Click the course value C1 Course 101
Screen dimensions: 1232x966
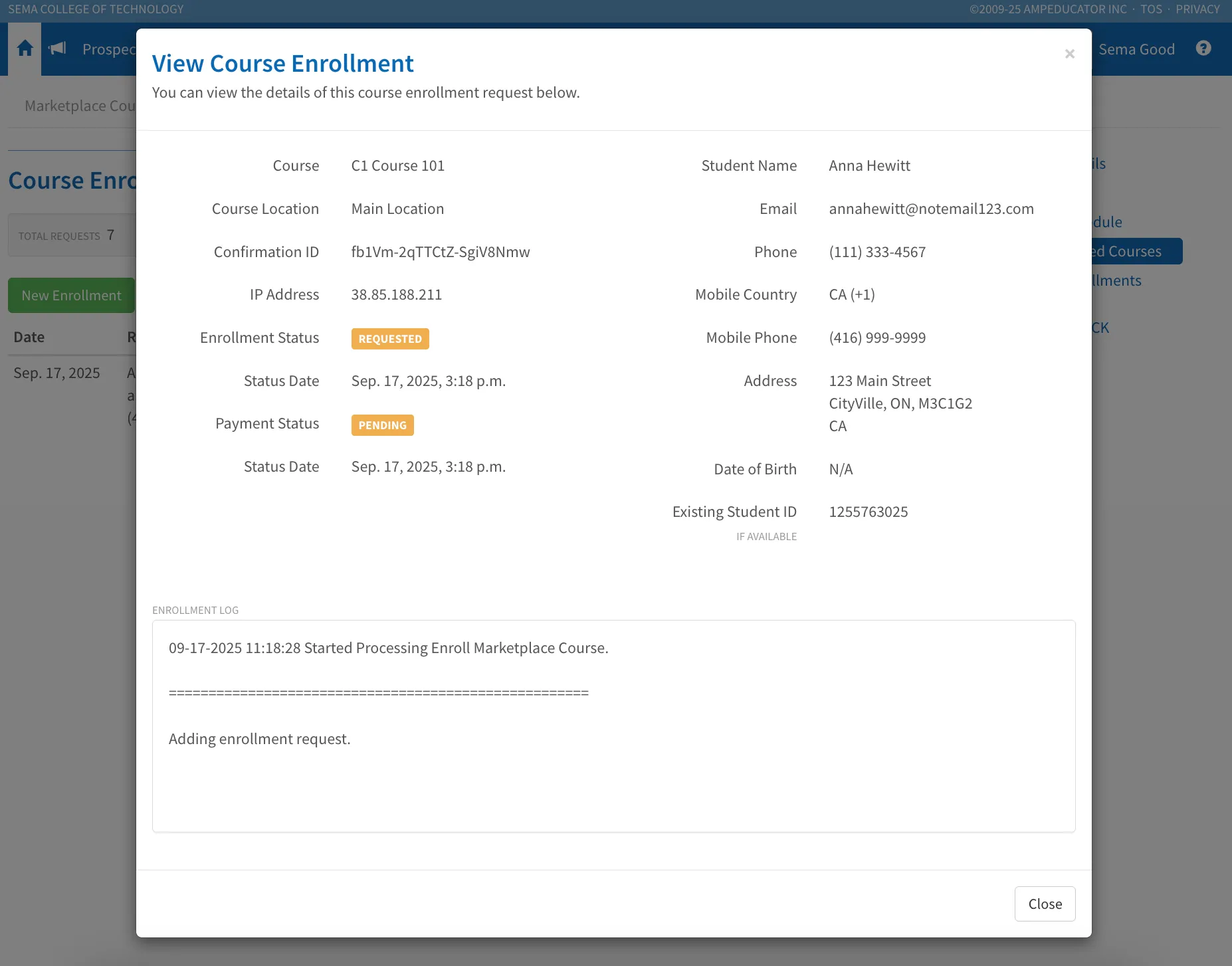coord(397,165)
